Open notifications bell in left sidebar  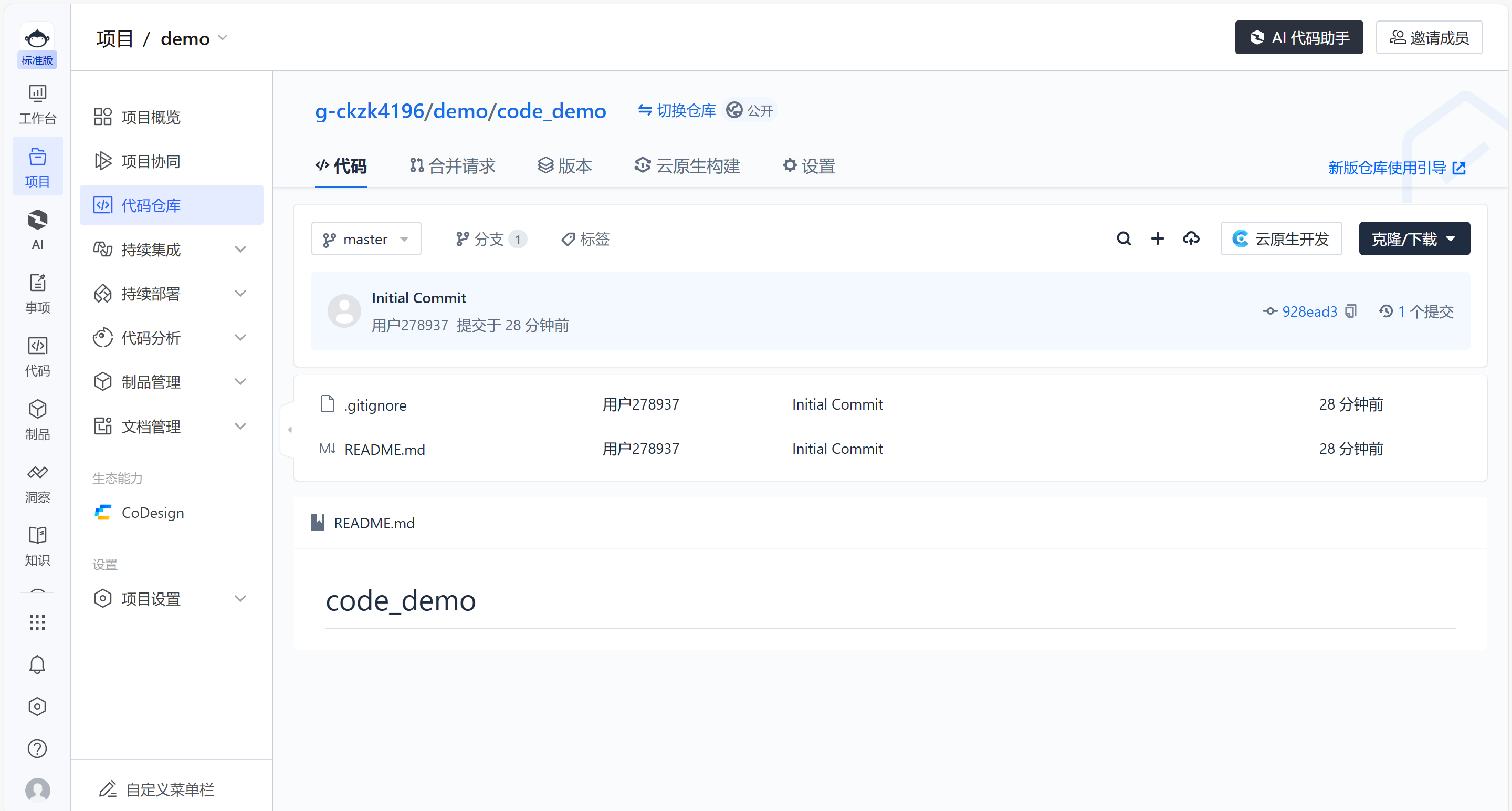click(37, 664)
